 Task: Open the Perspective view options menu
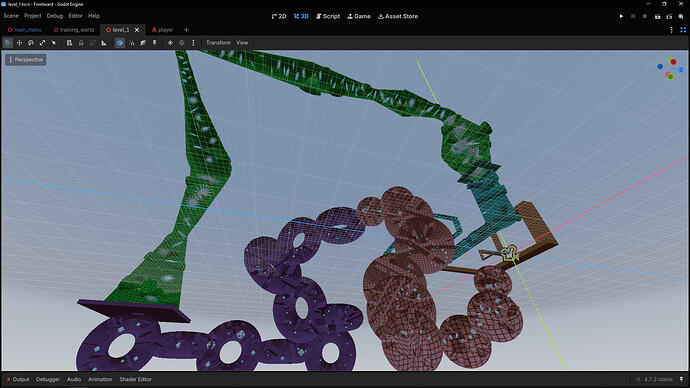tap(26, 59)
